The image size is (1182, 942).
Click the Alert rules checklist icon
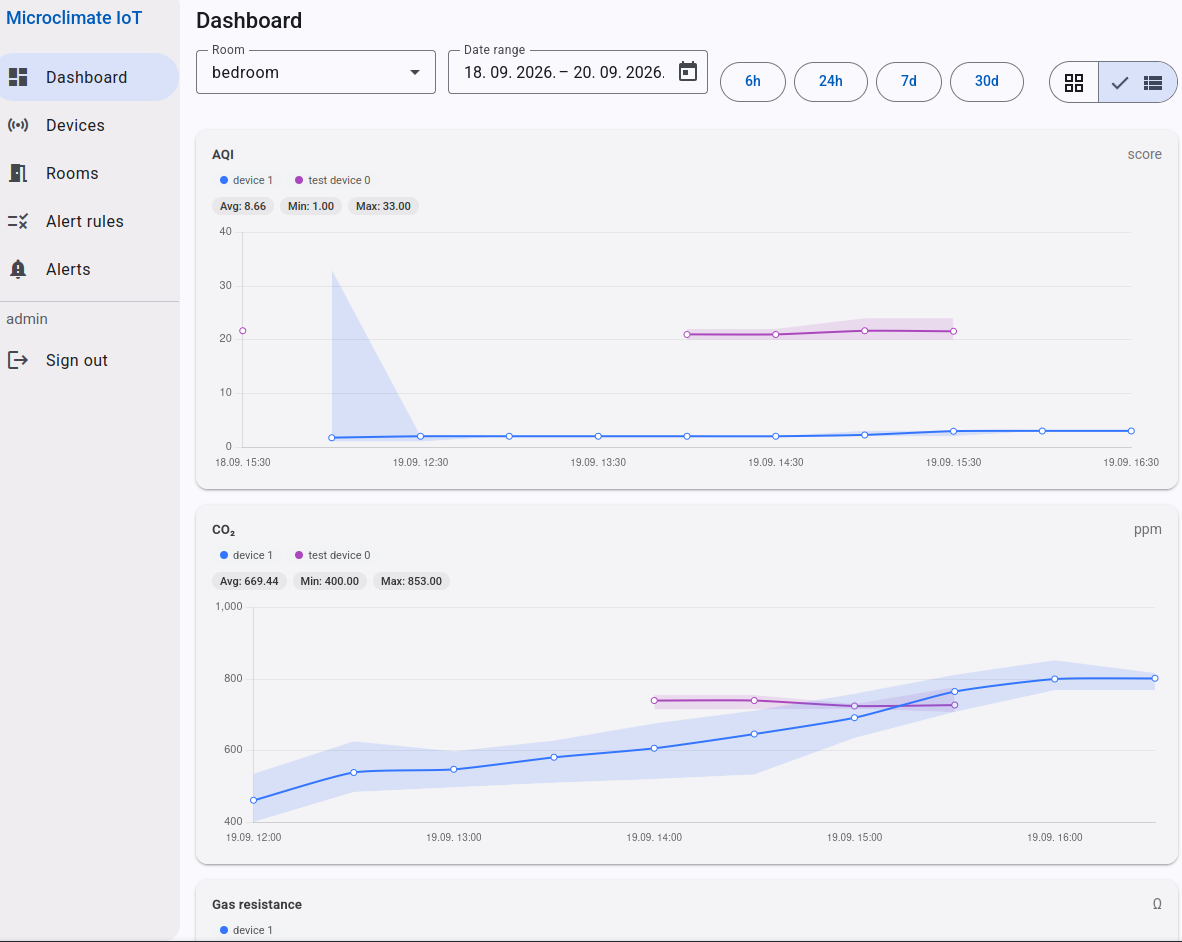click(18, 222)
